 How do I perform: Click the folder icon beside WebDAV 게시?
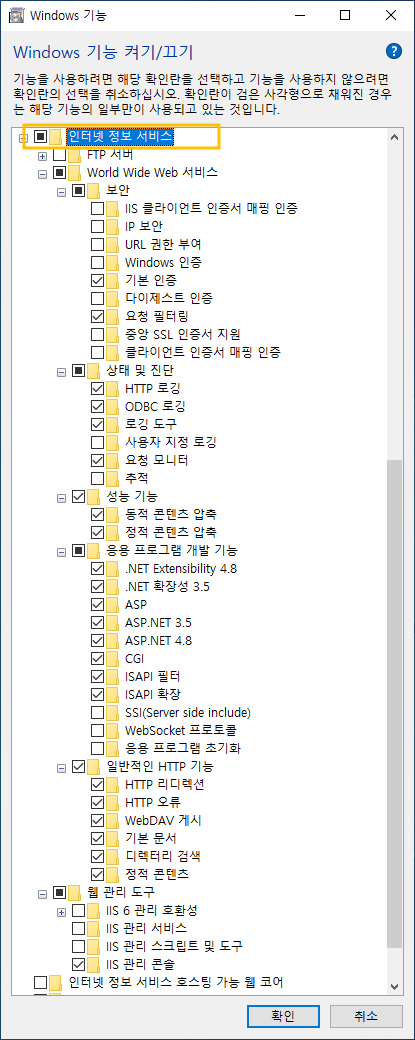pos(114,820)
